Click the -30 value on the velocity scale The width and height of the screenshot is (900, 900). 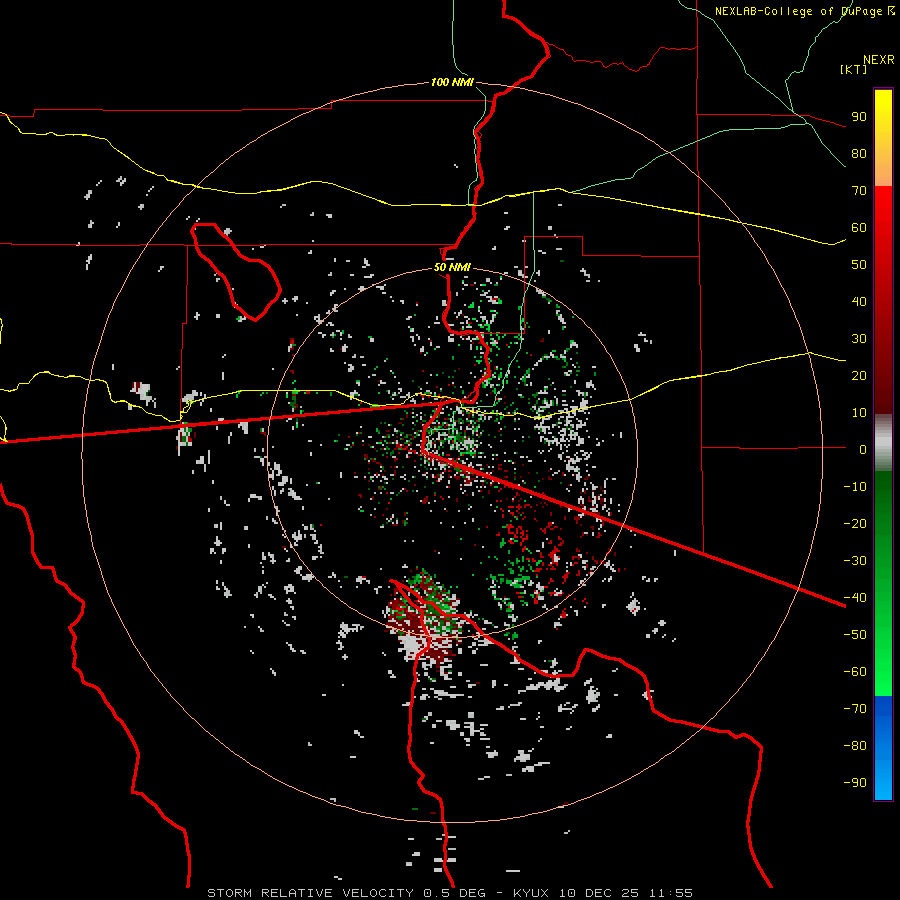coord(855,561)
